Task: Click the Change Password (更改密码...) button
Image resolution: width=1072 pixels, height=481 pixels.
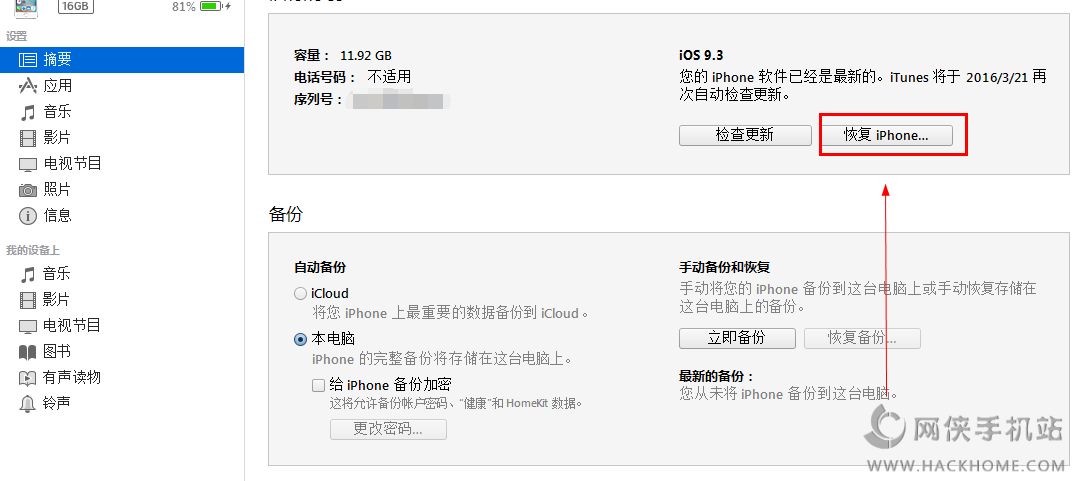Action: pos(388,429)
